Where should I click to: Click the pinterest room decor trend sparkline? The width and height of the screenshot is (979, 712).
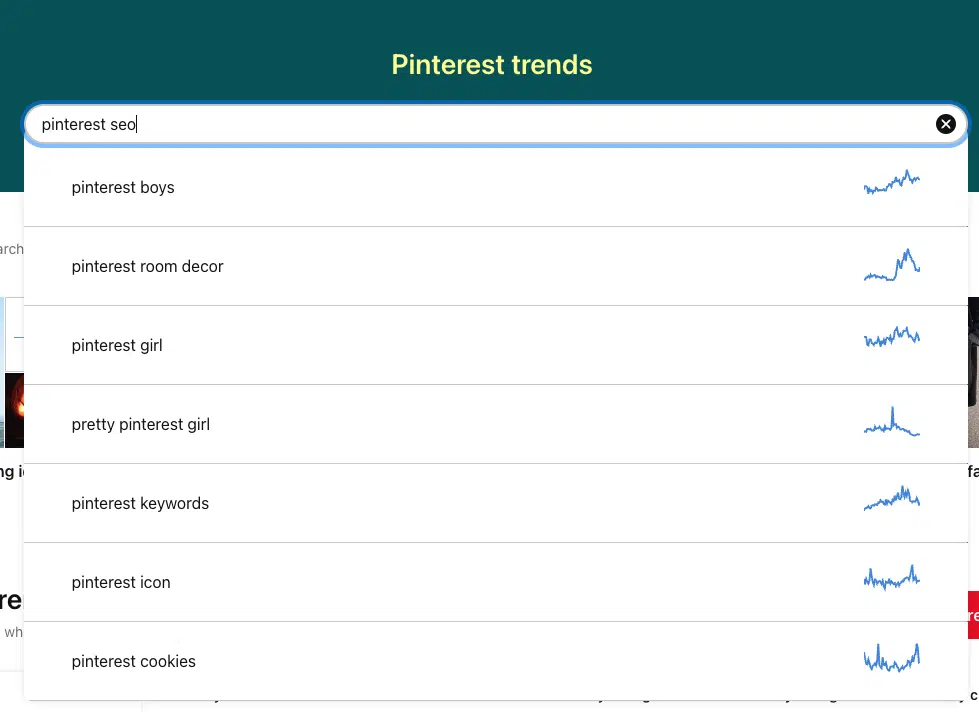(892, 265)
